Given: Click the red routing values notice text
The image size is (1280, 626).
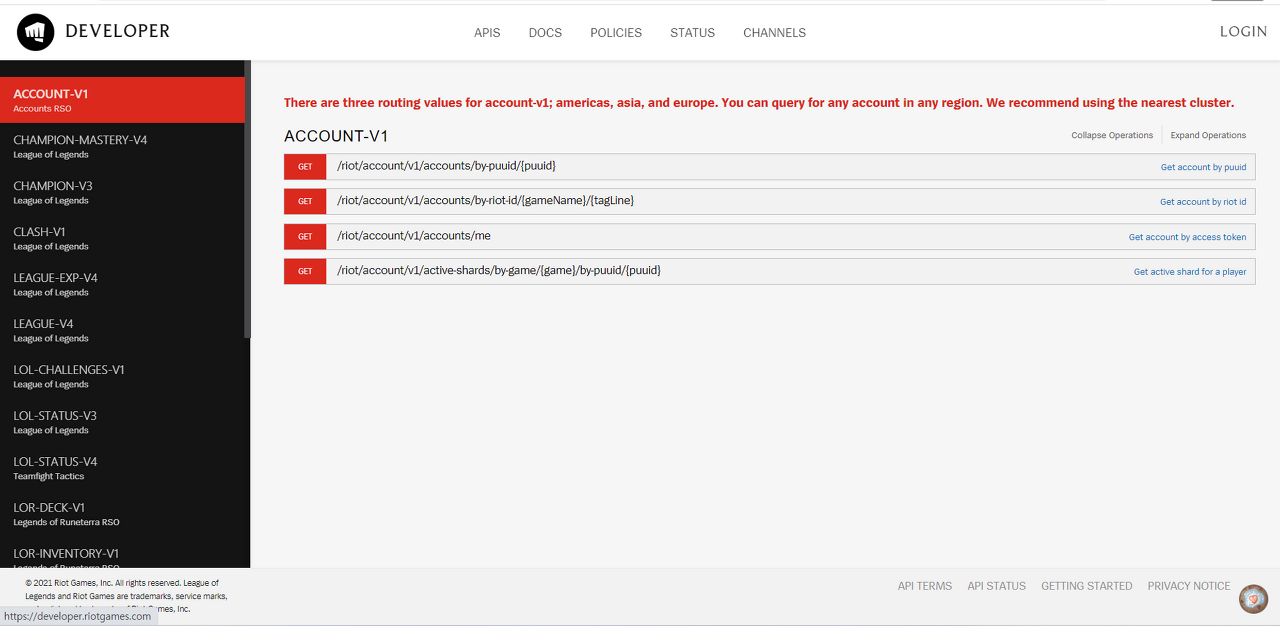Looking at the screenshot, I should (x=759, y=103).
